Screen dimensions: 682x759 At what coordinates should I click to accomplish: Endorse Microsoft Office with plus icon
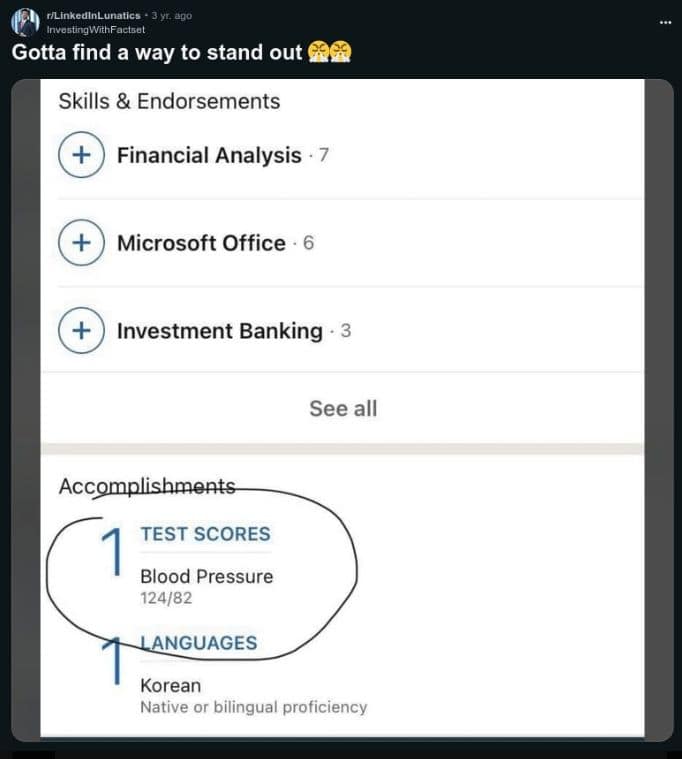(82, 243)
